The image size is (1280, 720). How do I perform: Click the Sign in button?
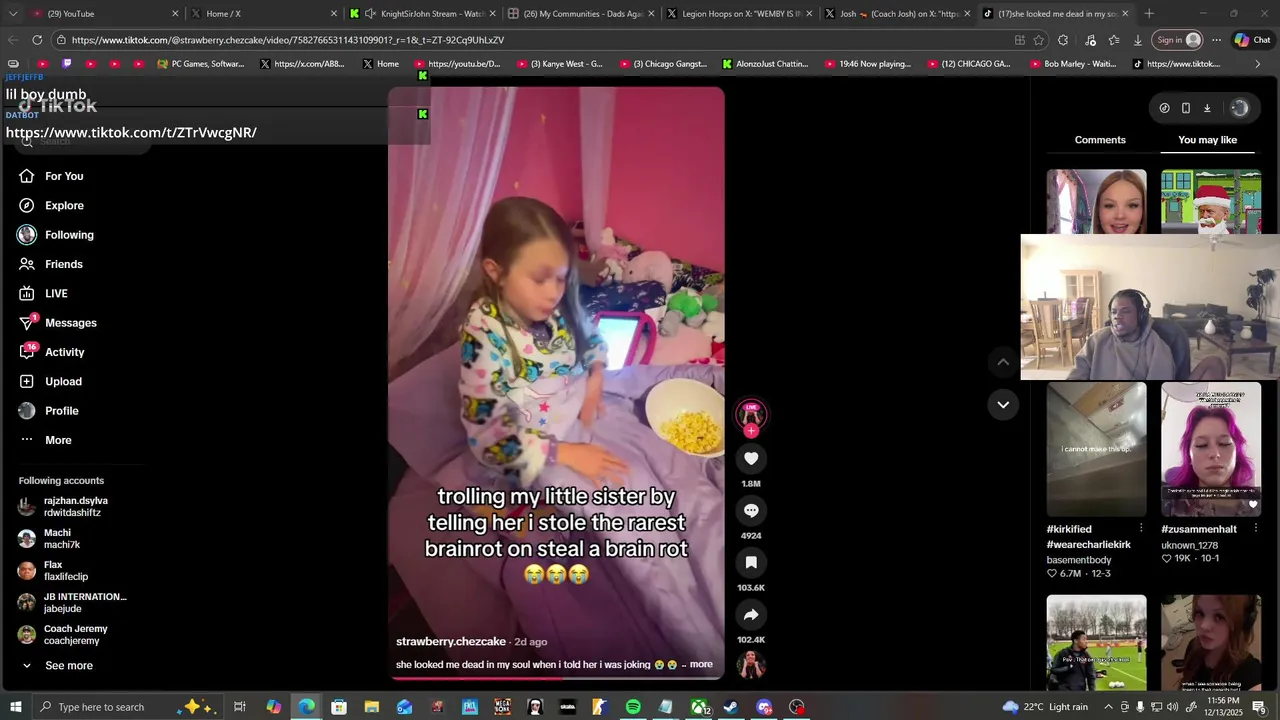(x=1177, y=40)
